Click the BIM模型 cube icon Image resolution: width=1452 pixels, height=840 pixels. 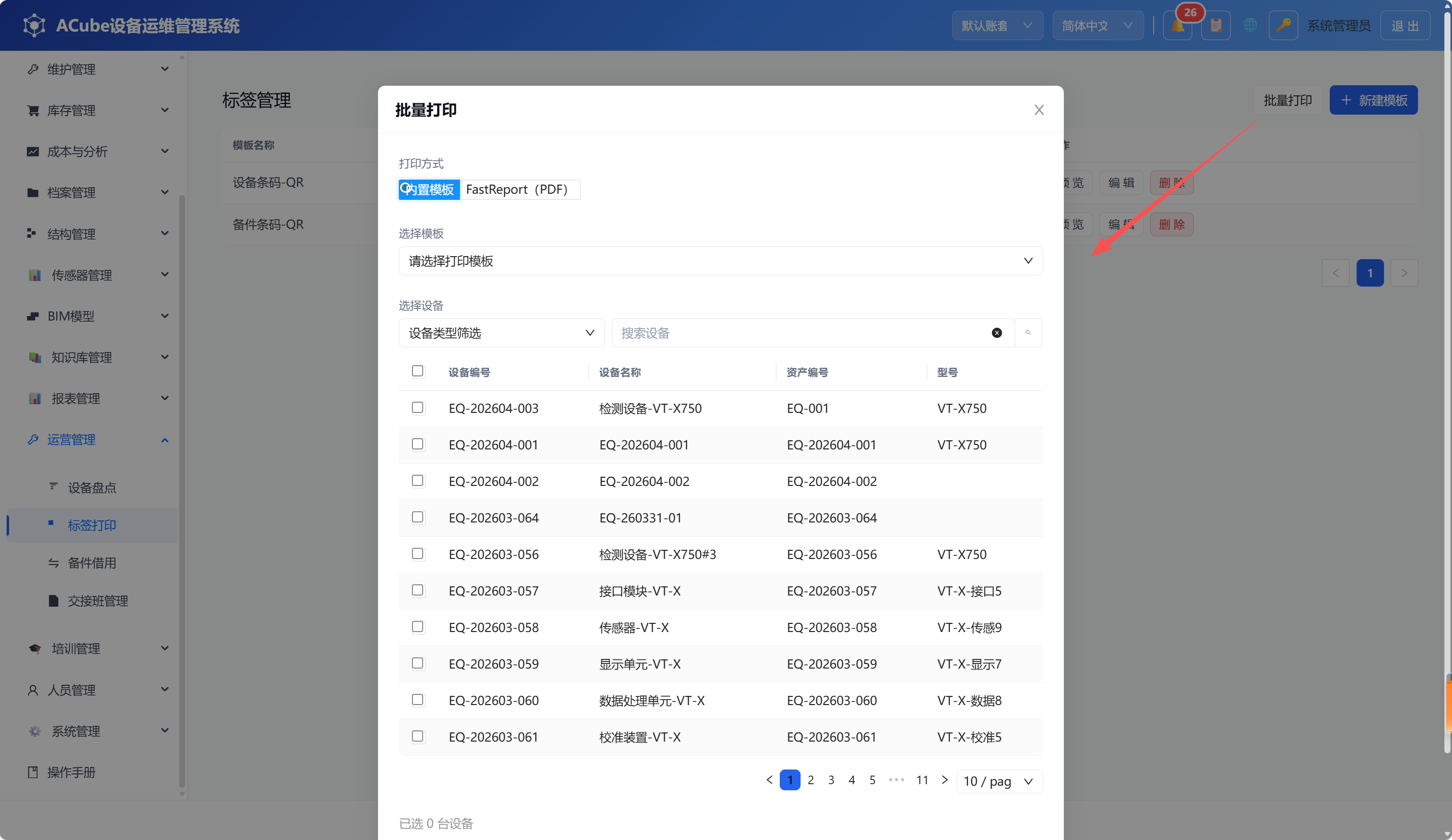click(33, 316)
